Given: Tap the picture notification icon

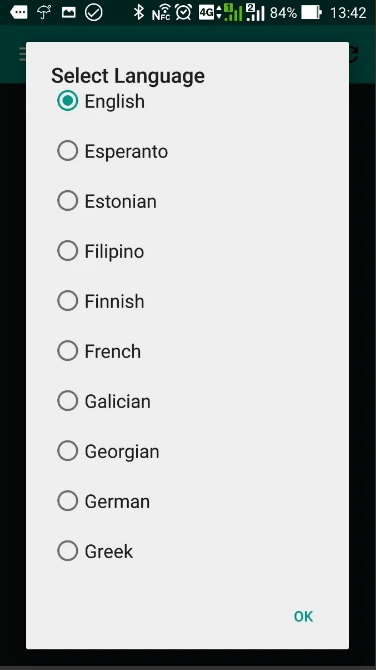Looking at the screenshot, I should 68,12.
